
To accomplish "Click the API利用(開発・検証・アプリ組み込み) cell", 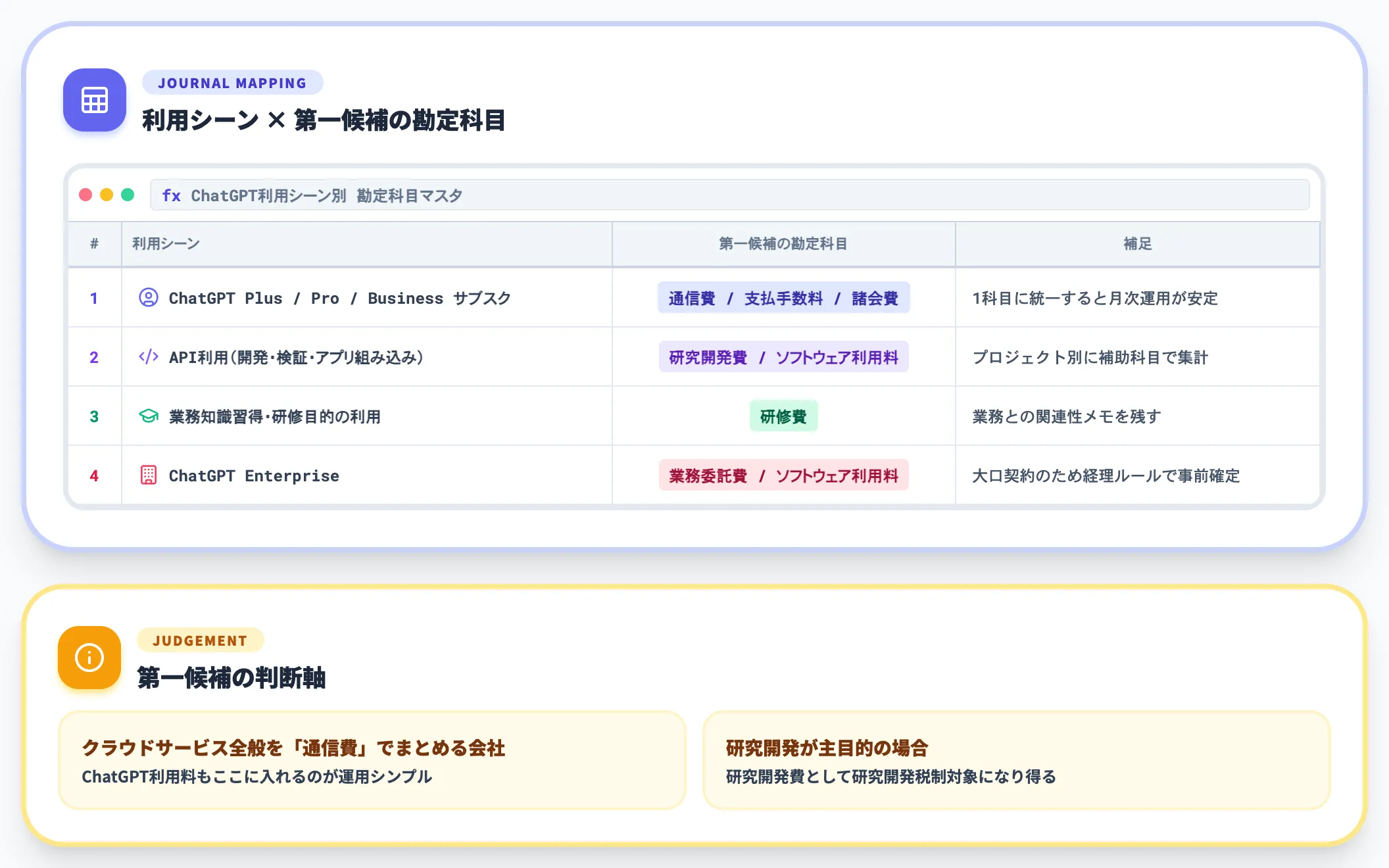I will [367, 357].
